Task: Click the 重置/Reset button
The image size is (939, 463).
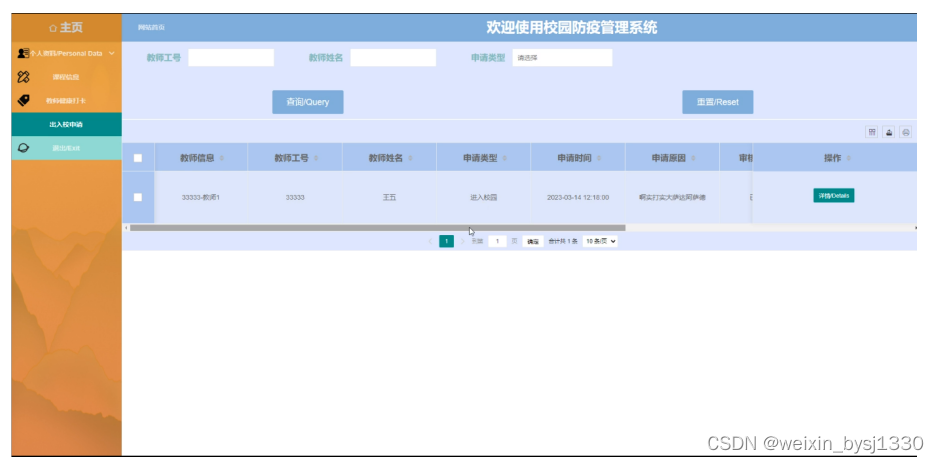Action: click(x=717, y=102)
